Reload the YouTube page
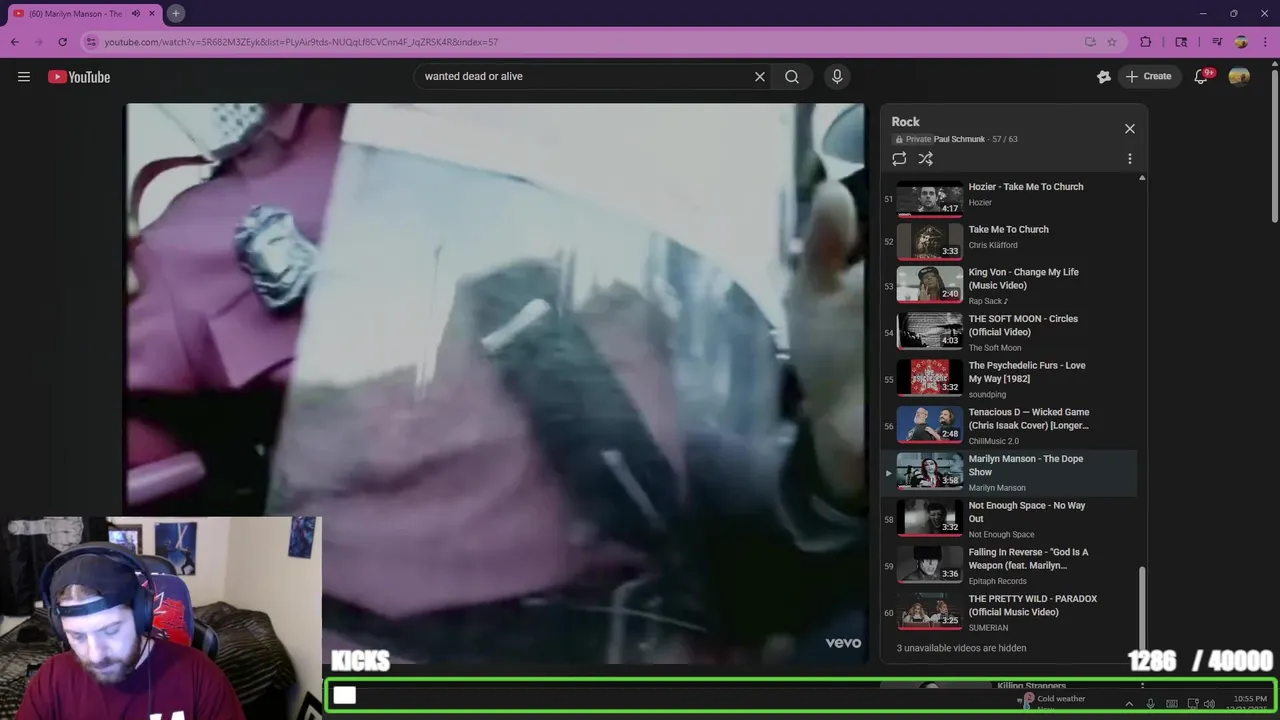The height and width of the screenshot is (720, 1280). [62, 42]
